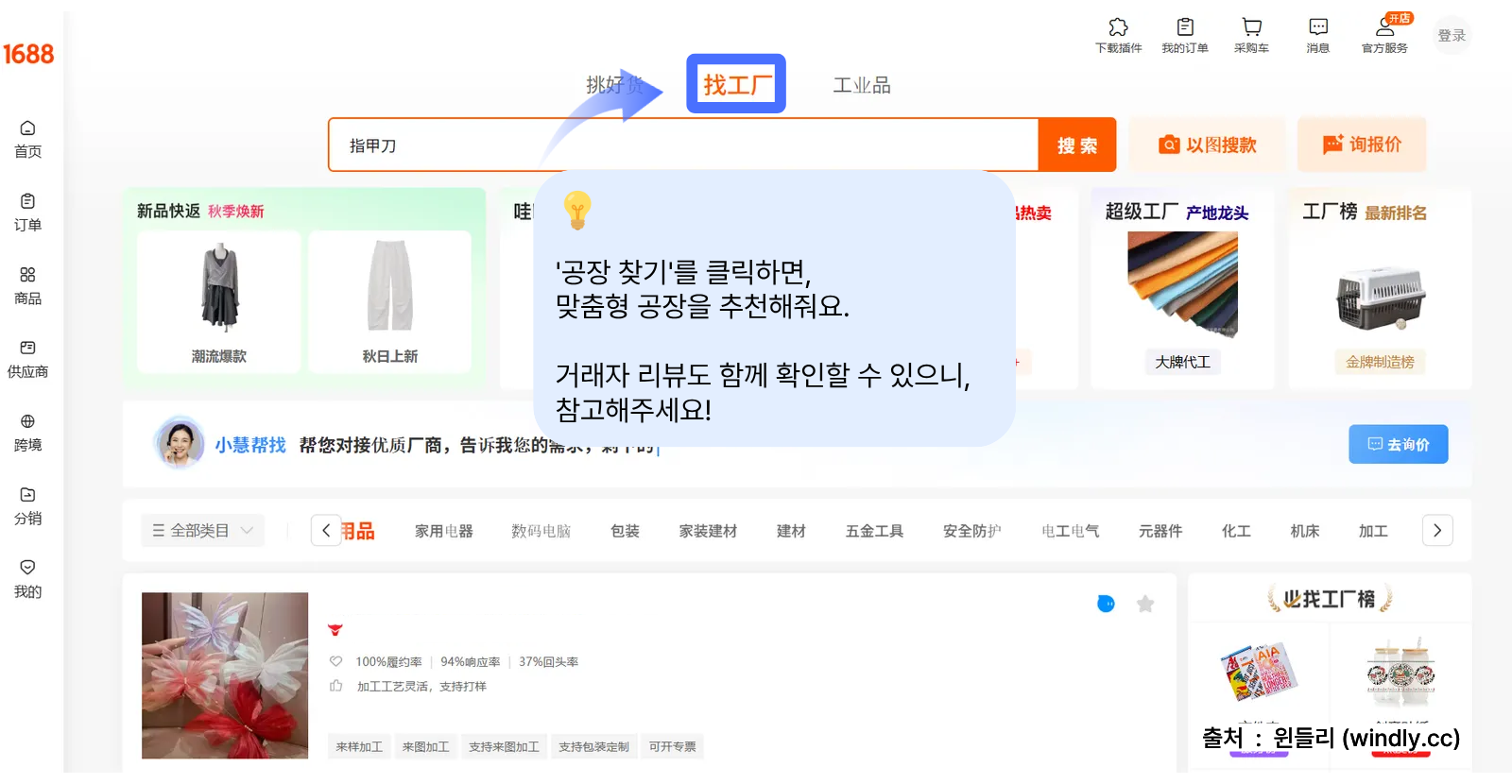Click the blue chat icon on supplier card
1512x784 pixels.
(x=1106, y=604)
